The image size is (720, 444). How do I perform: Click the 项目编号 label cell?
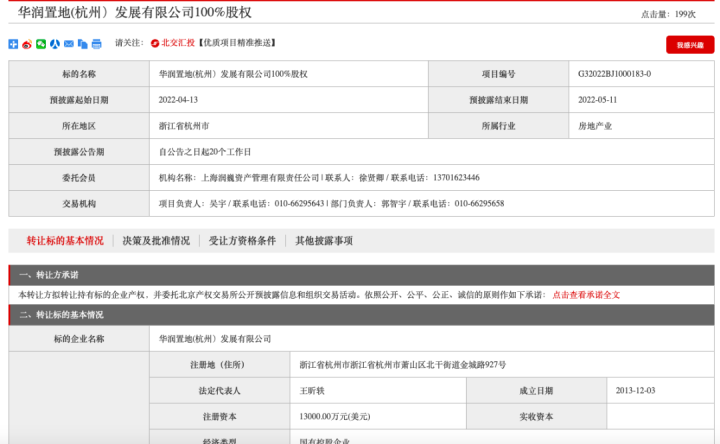499,74
